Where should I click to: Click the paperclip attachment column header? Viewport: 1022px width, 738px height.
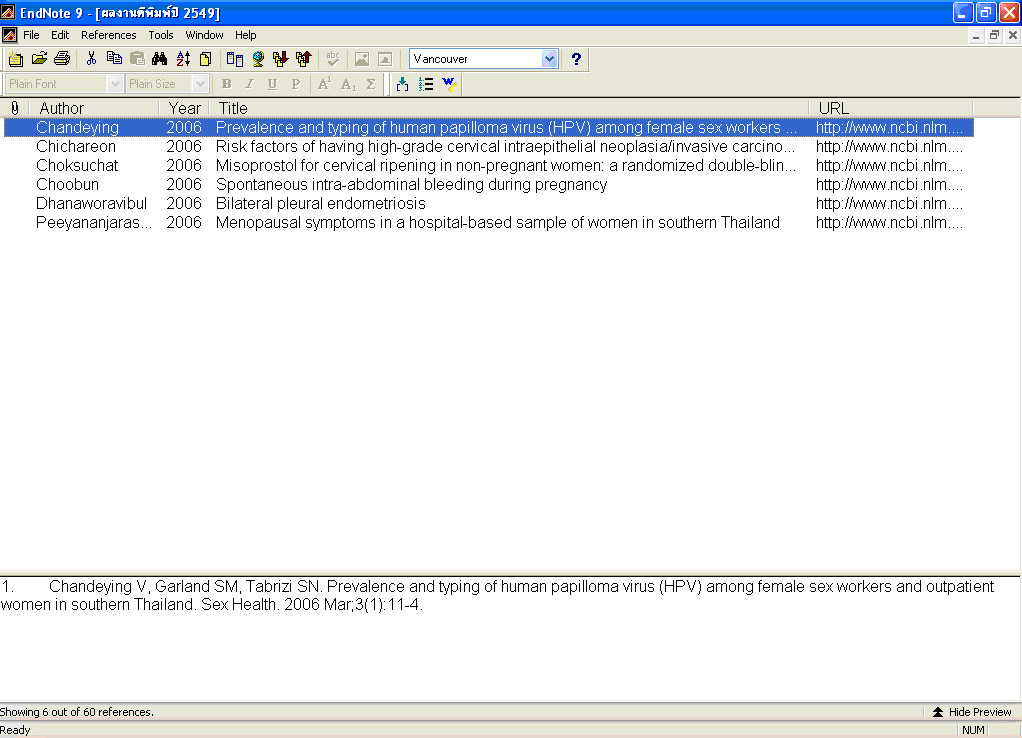tap(14, 108)
